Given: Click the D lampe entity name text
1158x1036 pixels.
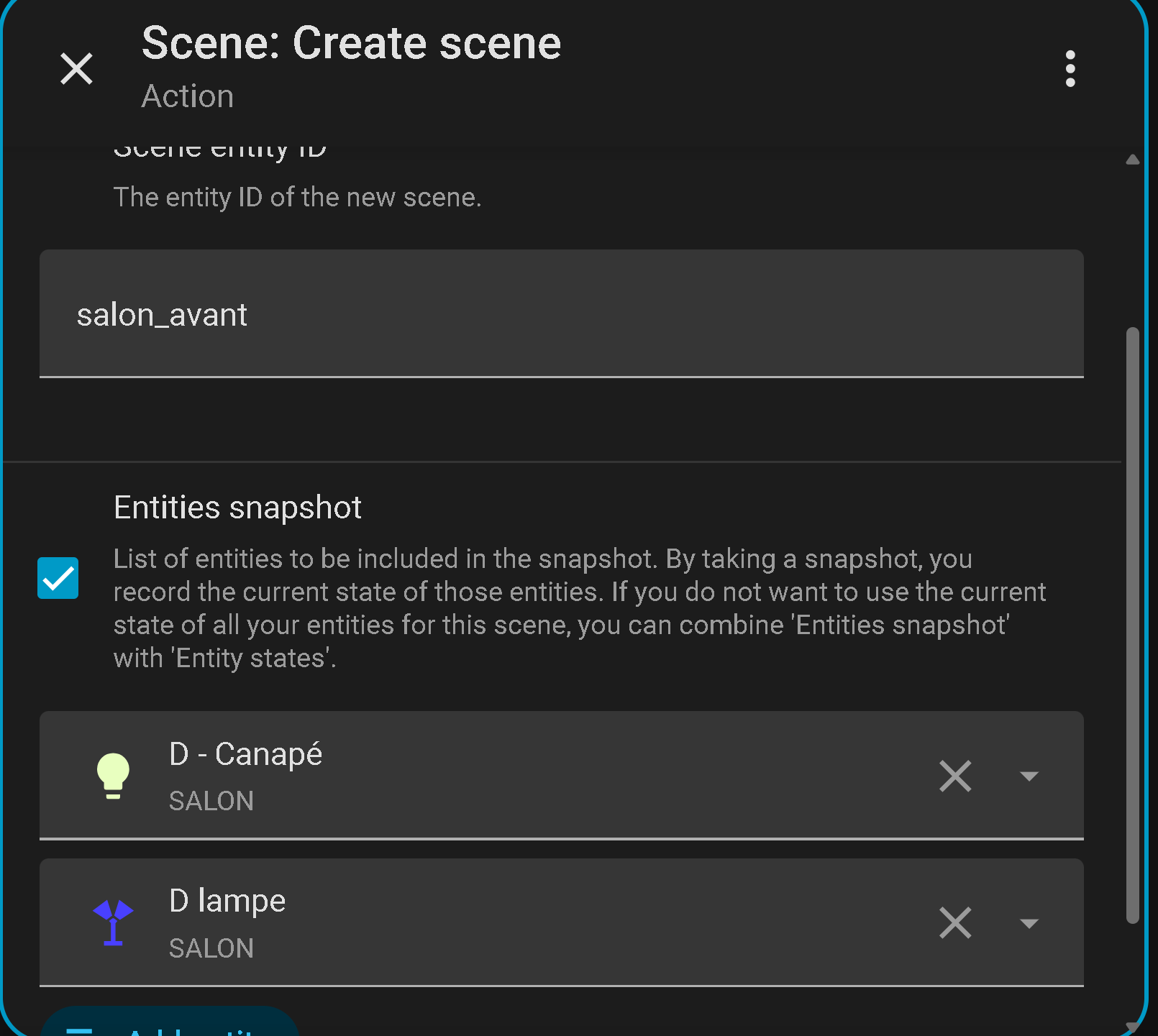Looking at the screenshot, I should tap(227, 901).
